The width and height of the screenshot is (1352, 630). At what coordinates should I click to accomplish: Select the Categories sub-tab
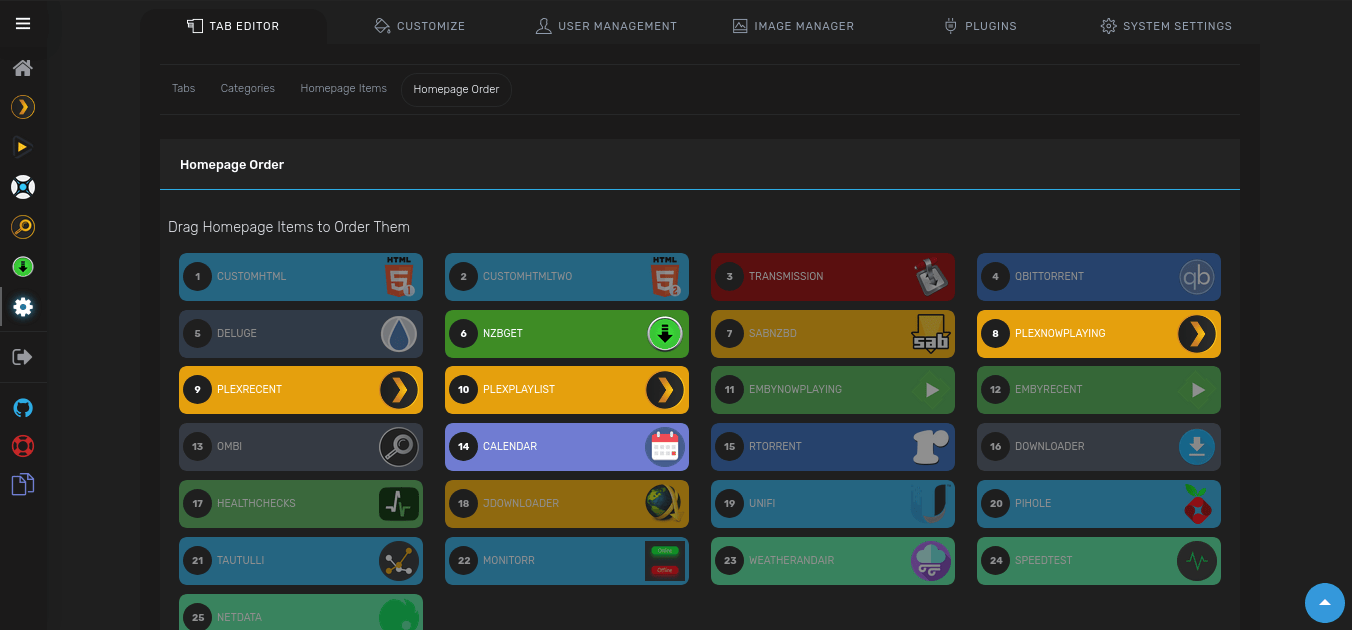pos(247,89)
